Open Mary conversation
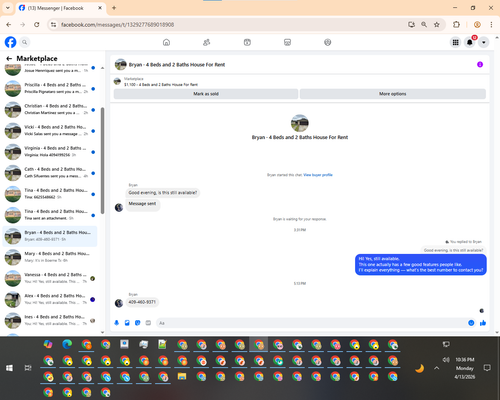 pos(50,257)
